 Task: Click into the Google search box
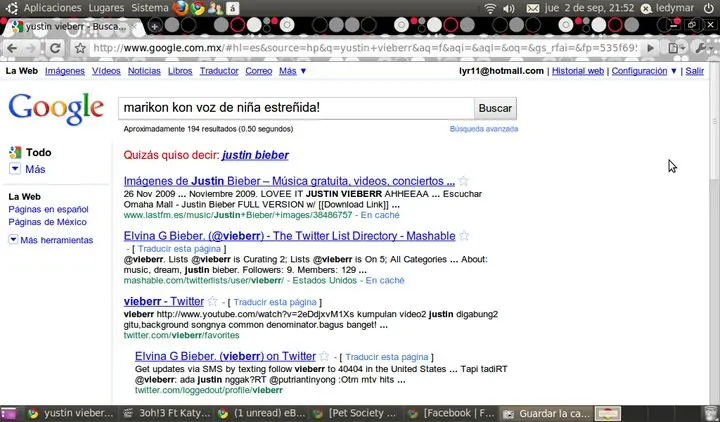(296, 108)
